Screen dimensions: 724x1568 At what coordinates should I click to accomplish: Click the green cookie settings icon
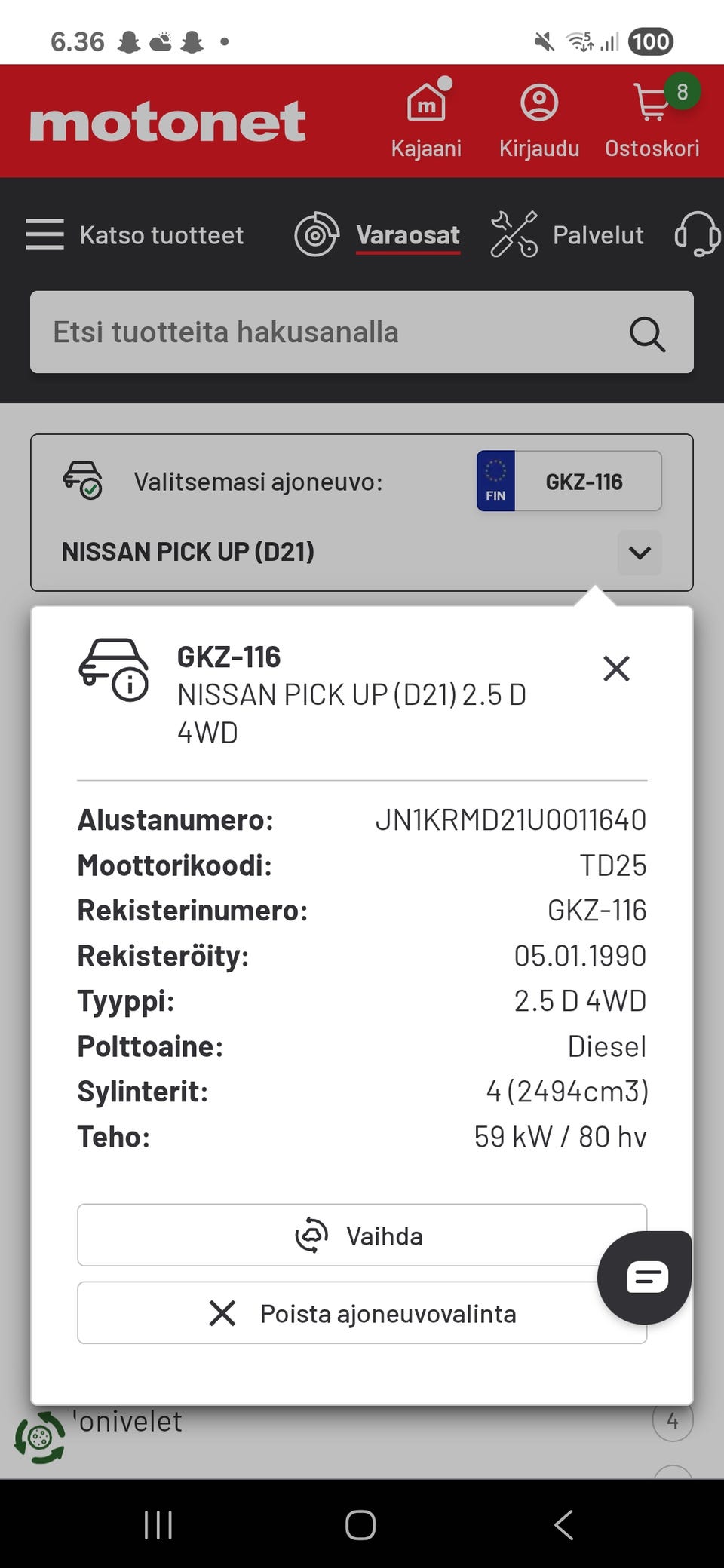point(40,1438)
